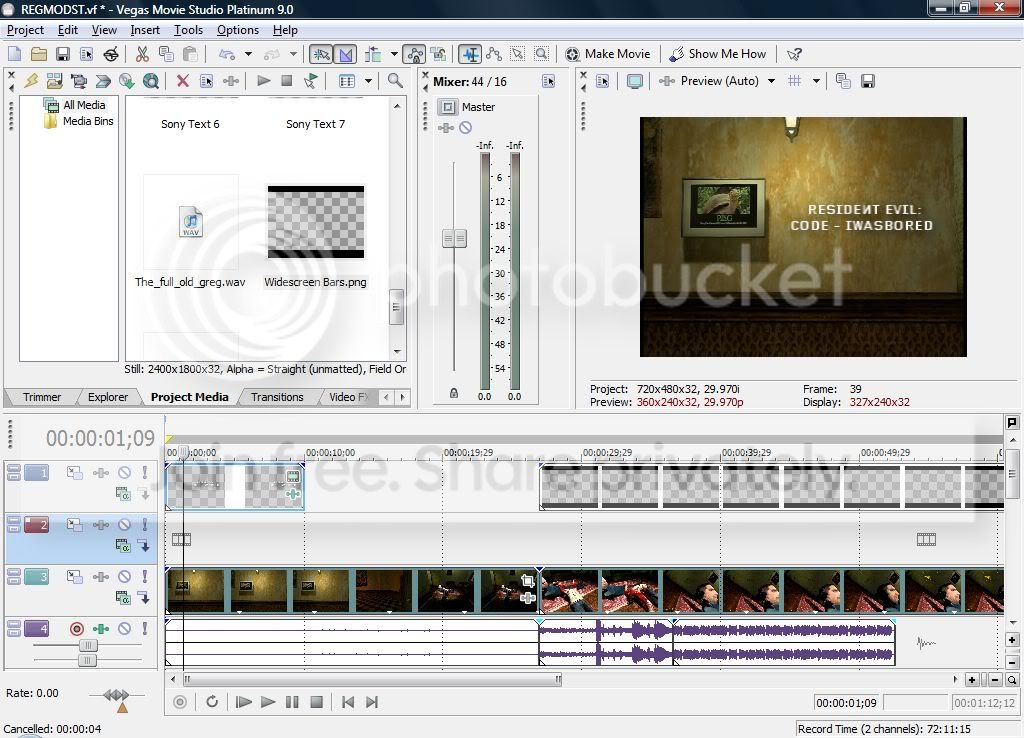Mute video track 1
1024x738 pixels.
124,472
